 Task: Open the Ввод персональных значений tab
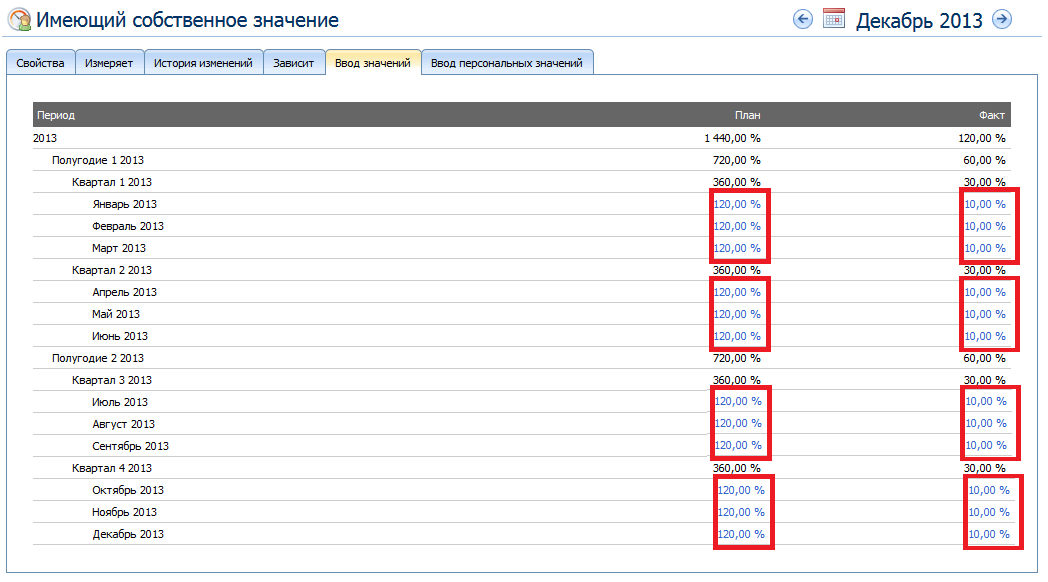[x=507, y=63]
